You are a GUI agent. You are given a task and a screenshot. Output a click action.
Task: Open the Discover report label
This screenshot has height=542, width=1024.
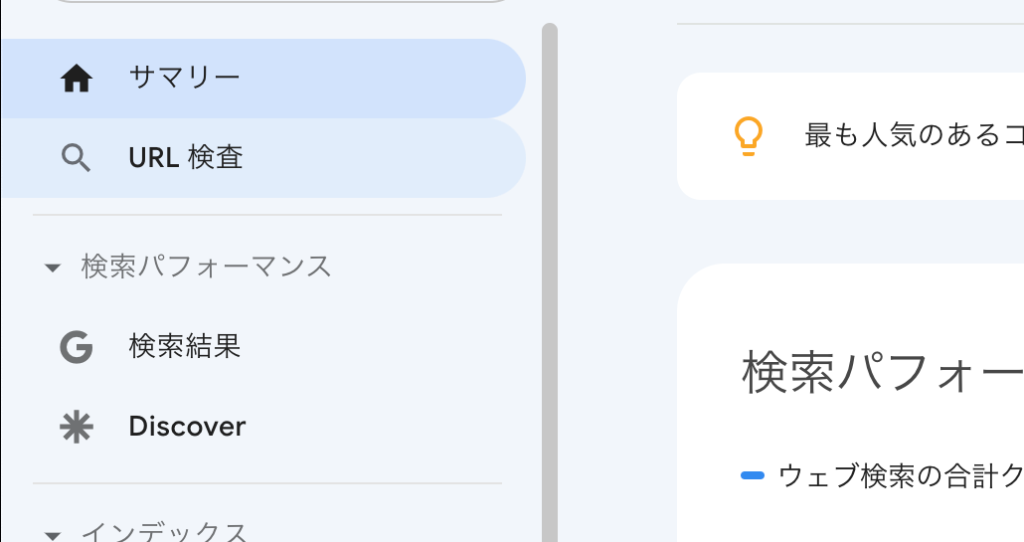[187, 426]
